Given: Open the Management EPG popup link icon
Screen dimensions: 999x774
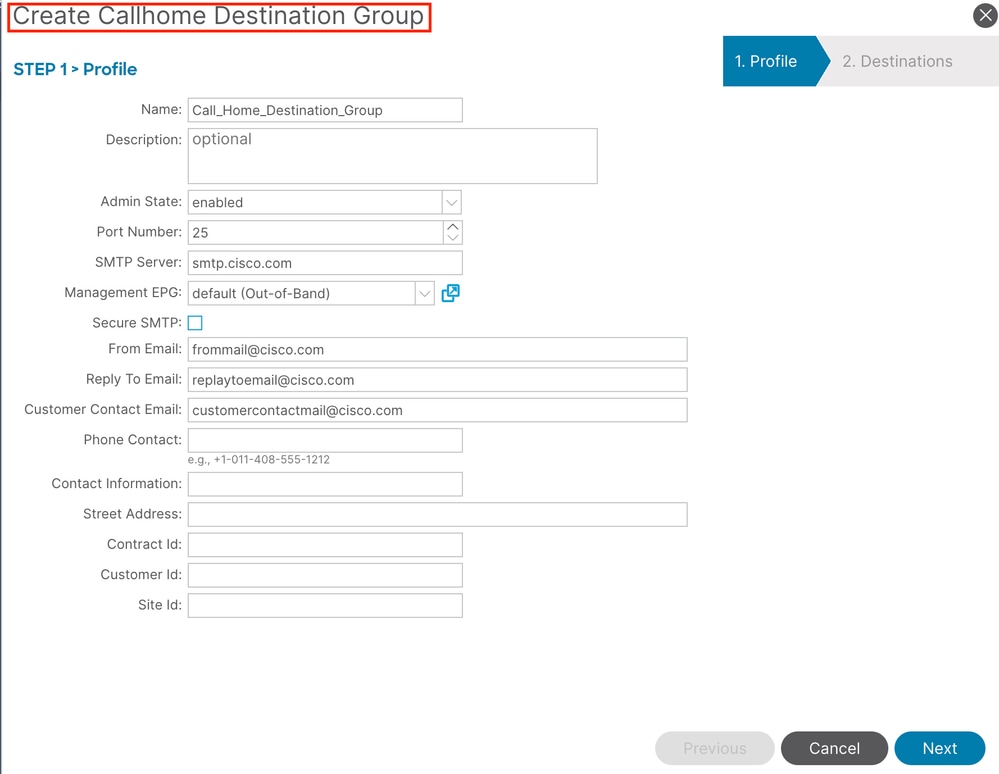Looking at the screenshot, I should [450, 293].
